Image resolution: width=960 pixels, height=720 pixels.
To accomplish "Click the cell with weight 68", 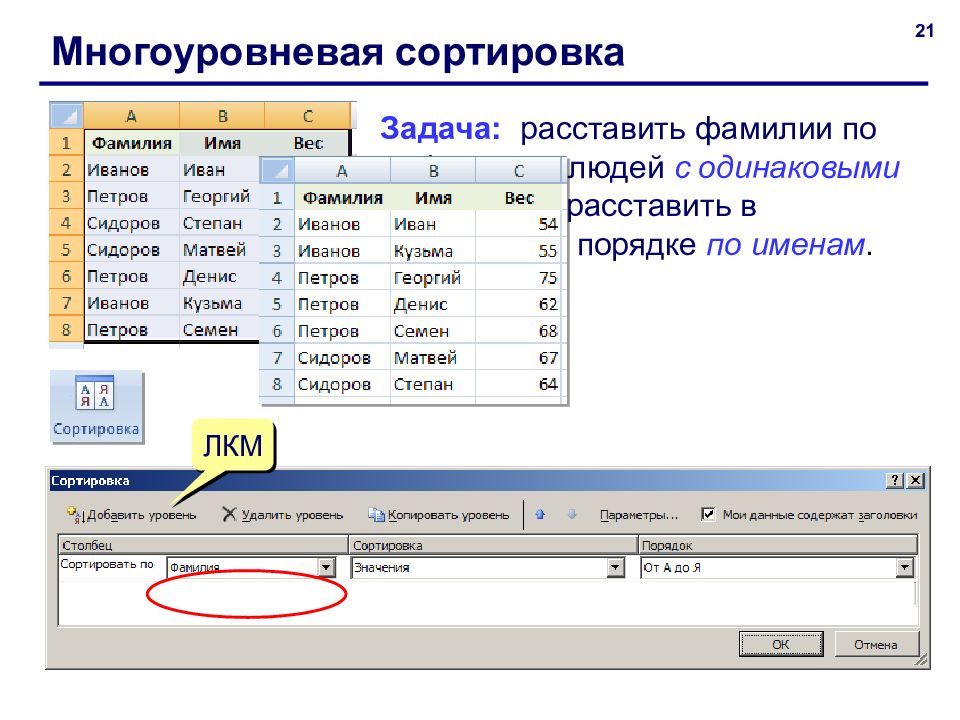I will pyautogui.click(x=519, y=331).
